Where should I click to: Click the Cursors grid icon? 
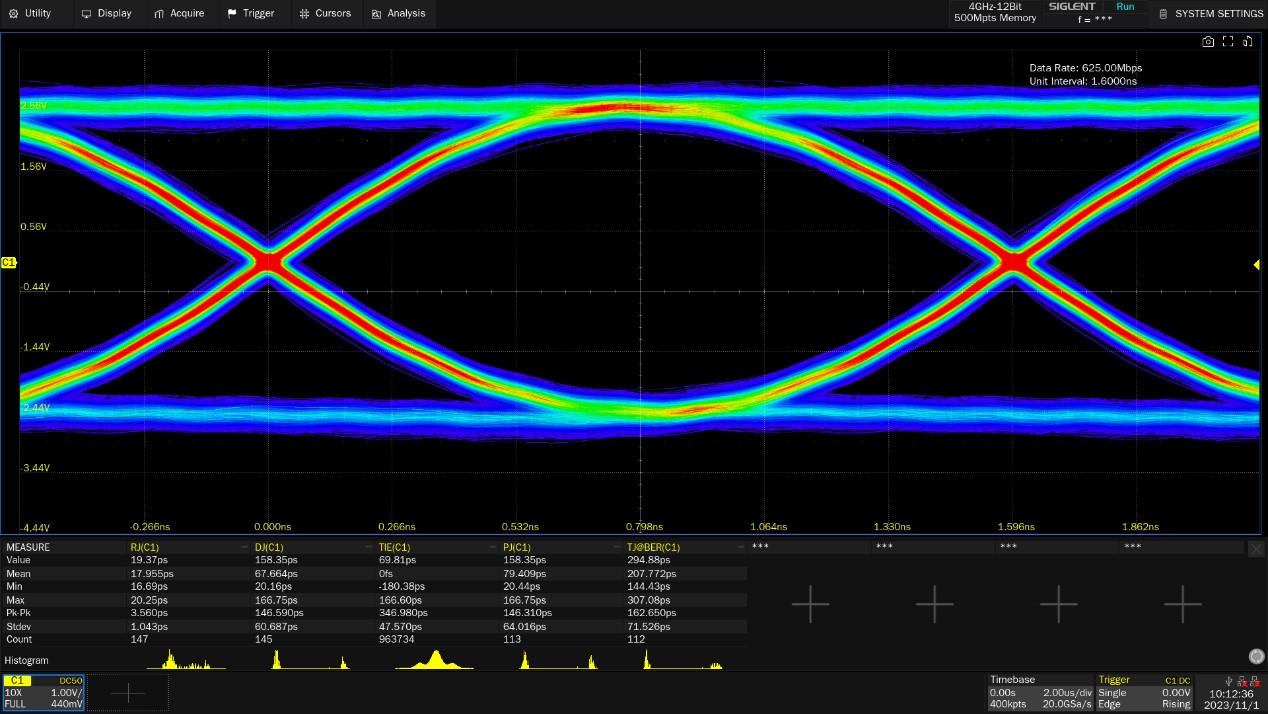click(x=304, y=14)
